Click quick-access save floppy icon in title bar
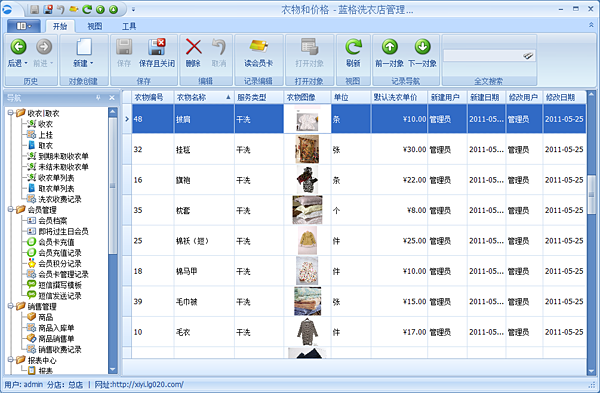 click(x=34, y=9)
